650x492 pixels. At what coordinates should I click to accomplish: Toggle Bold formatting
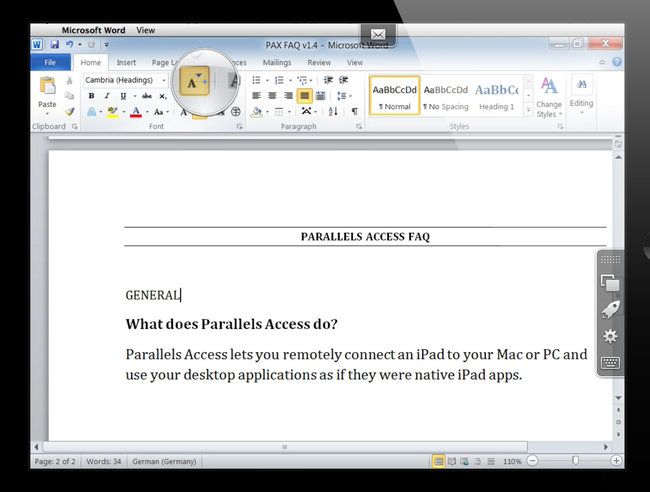tap(91, 96)
